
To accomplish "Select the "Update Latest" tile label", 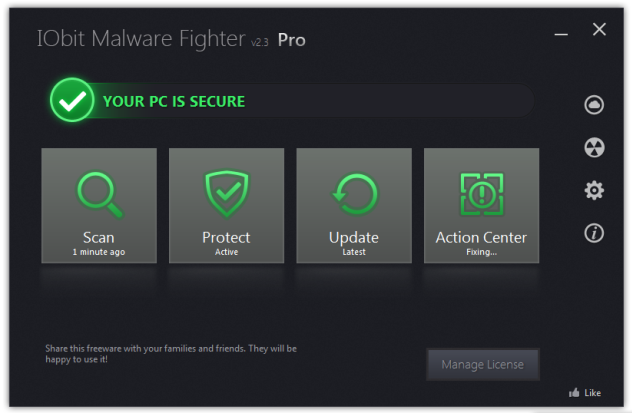I will point(354,243).
